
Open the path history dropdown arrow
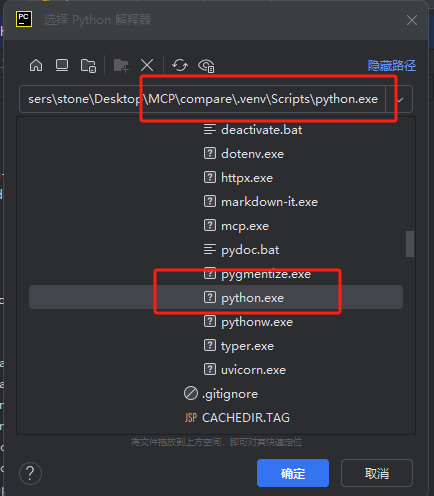[400, 99]
